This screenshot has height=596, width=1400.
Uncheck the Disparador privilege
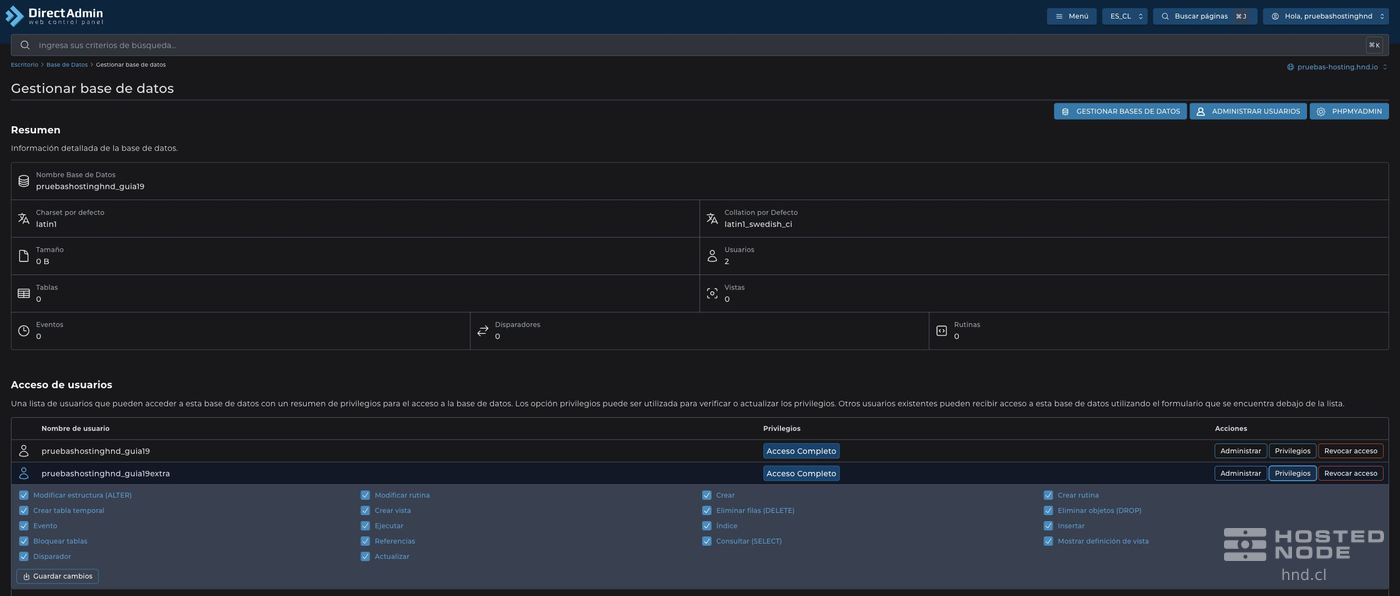tap(24, 557)
